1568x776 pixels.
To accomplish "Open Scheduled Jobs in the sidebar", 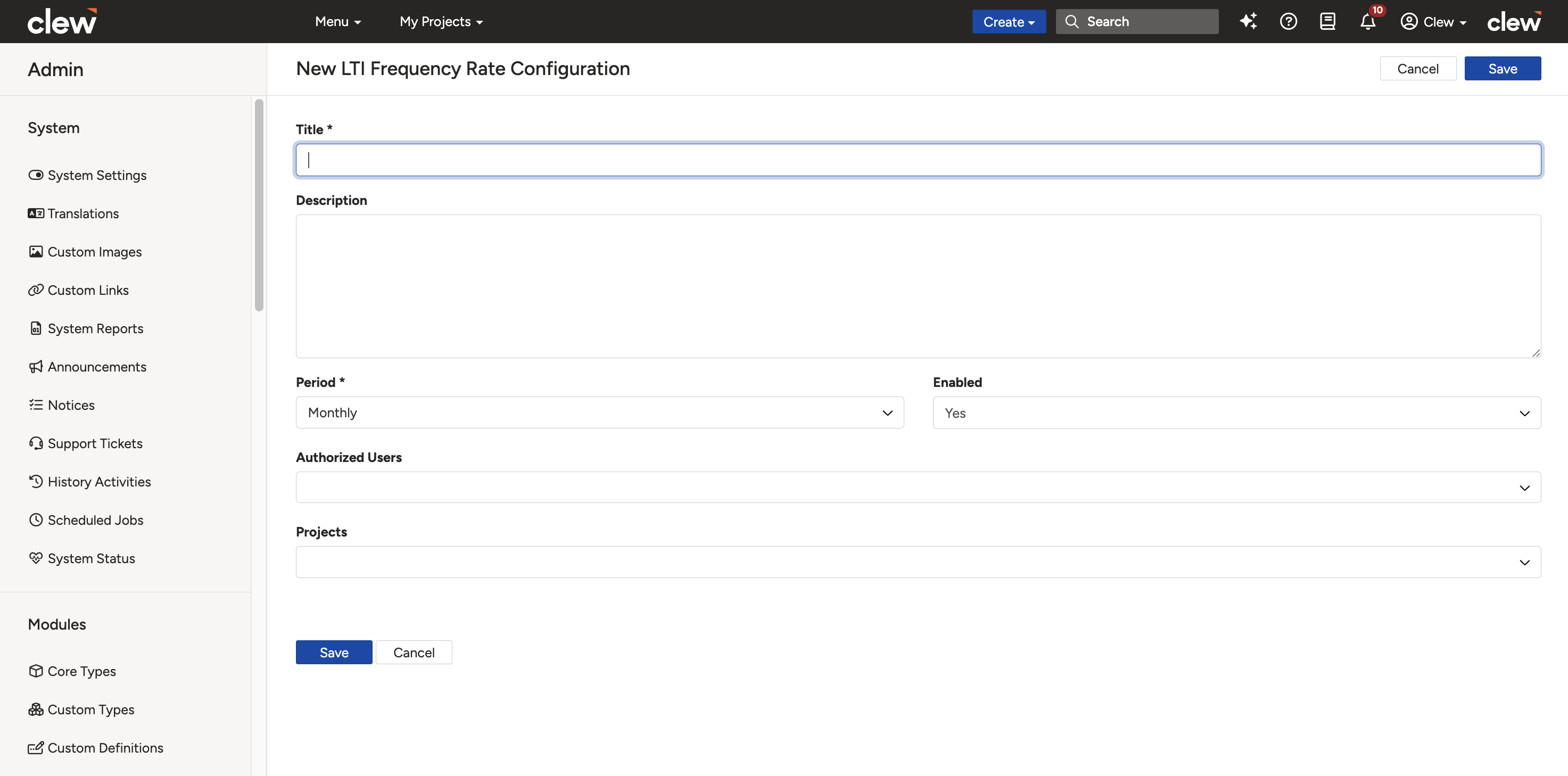I will pos(96,520).
